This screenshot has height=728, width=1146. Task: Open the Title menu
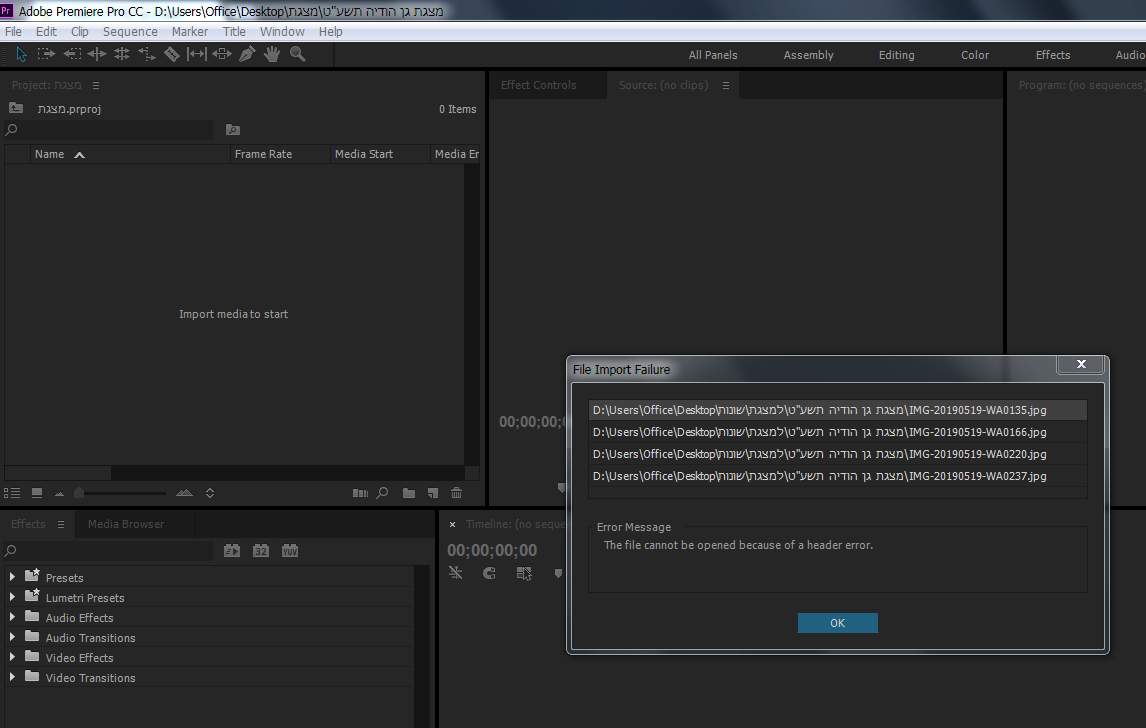click(x=234, y=31)
